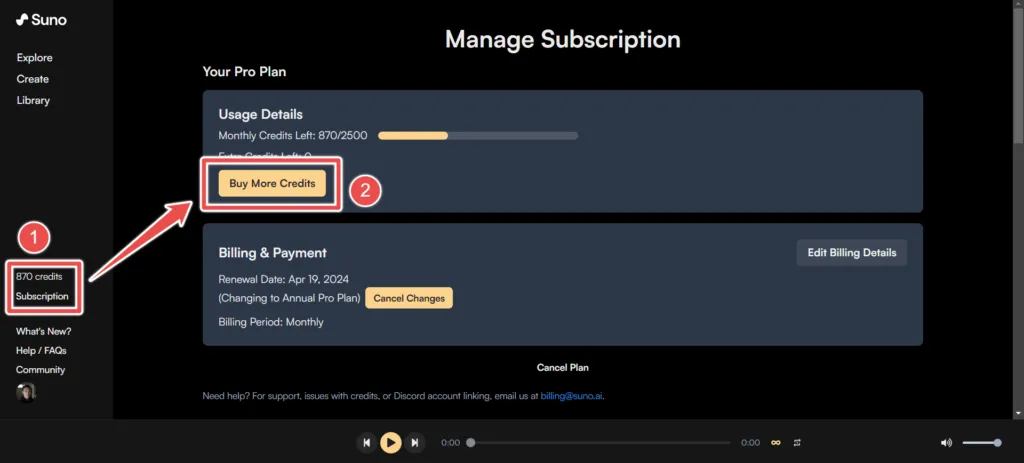The height and width of the screenshot is (463, 1024).
Task: Adjust the volume slider
Action: [981, 442]
